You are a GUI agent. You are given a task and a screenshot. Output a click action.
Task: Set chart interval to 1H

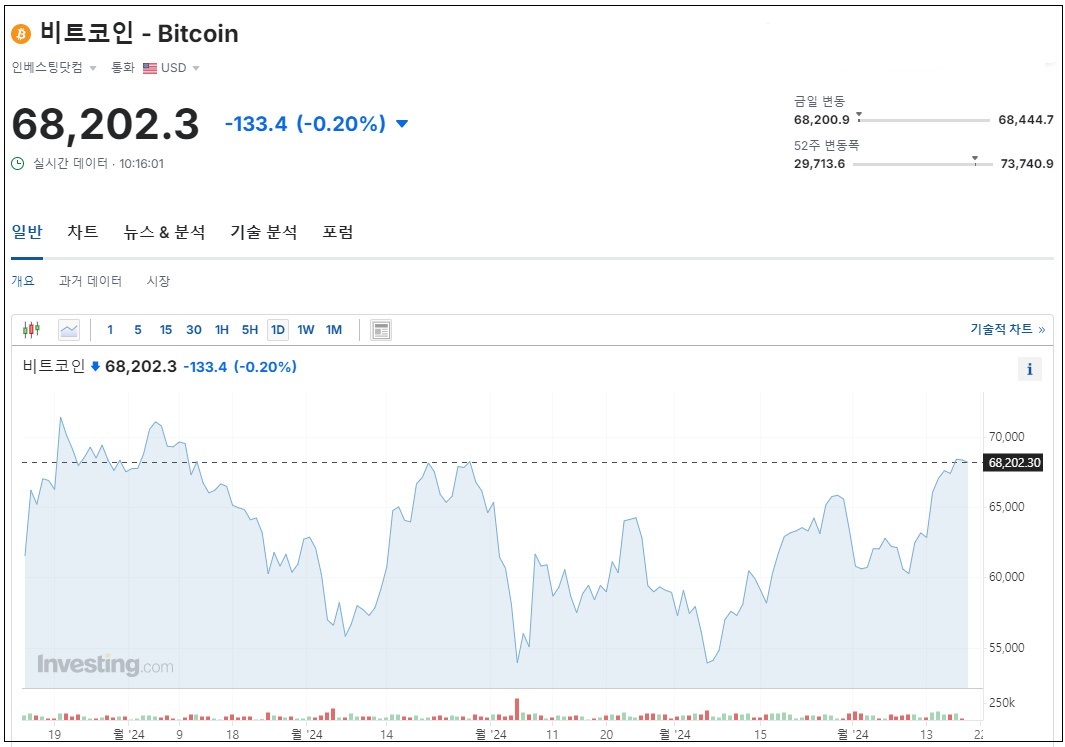pyautogui.click(x=222, y=330)
